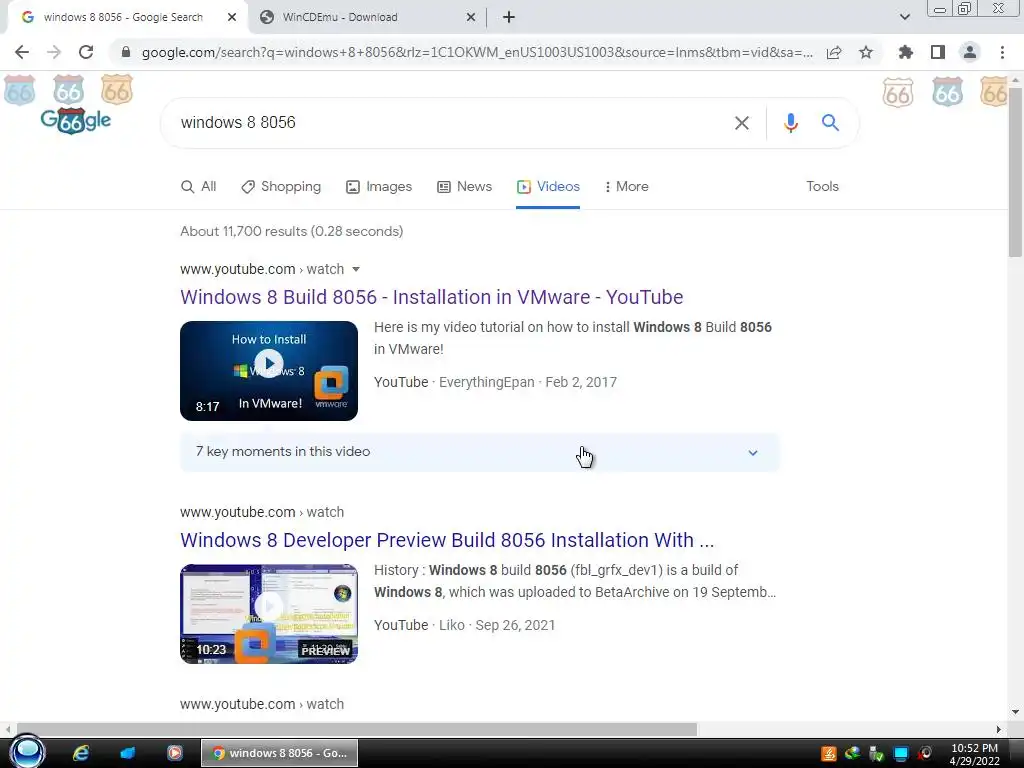Launch the media player taskbar icon
Image resolution: width=1024 pixels, height=768 pixels.
(174, 753)
